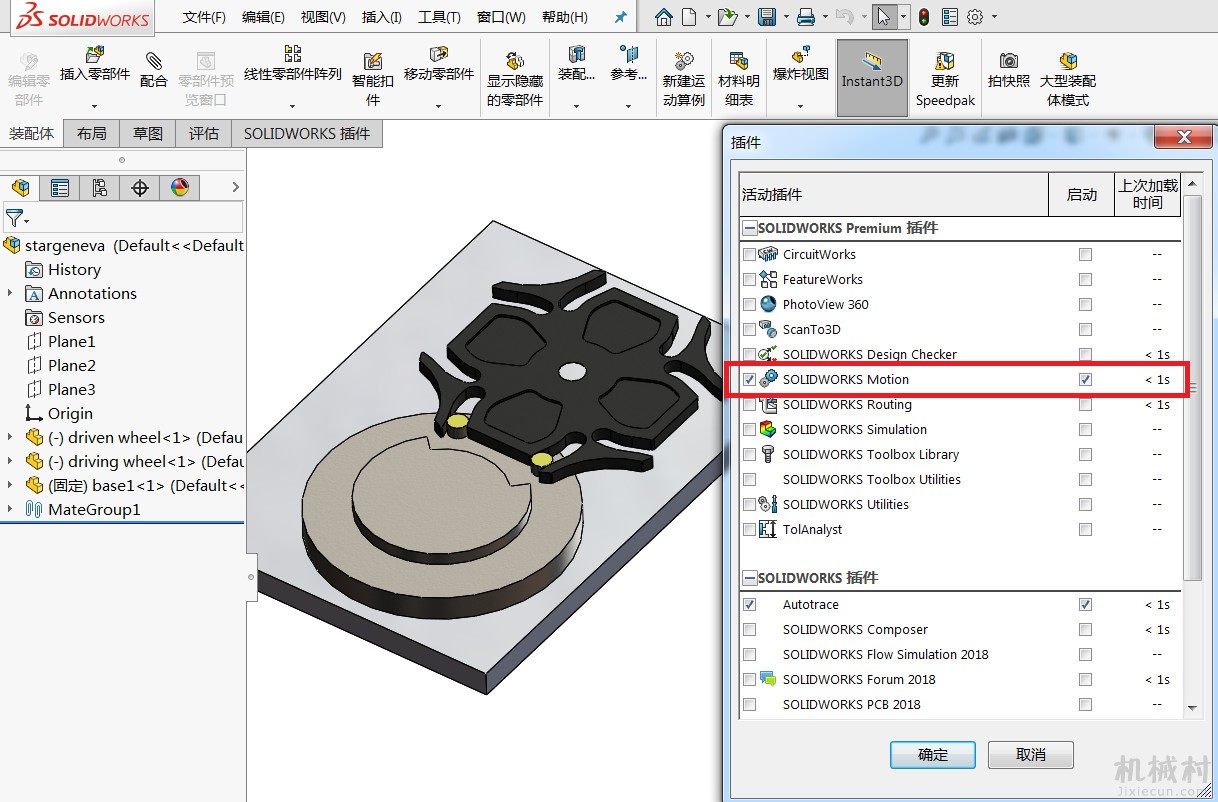Click the Open folder icon
This screenshot has width=1218, height=802.
(x=727, y=17)
